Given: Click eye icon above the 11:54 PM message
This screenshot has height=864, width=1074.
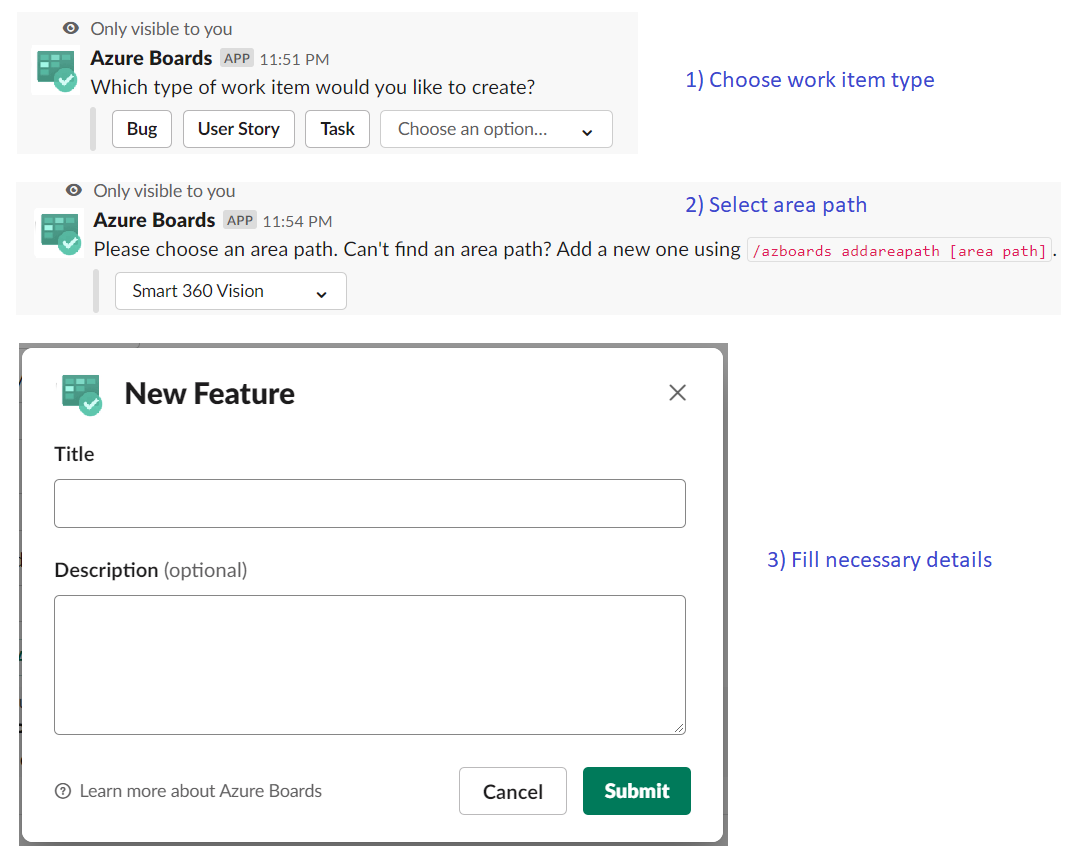Looking at the screenshot, I should click(74, 190).
